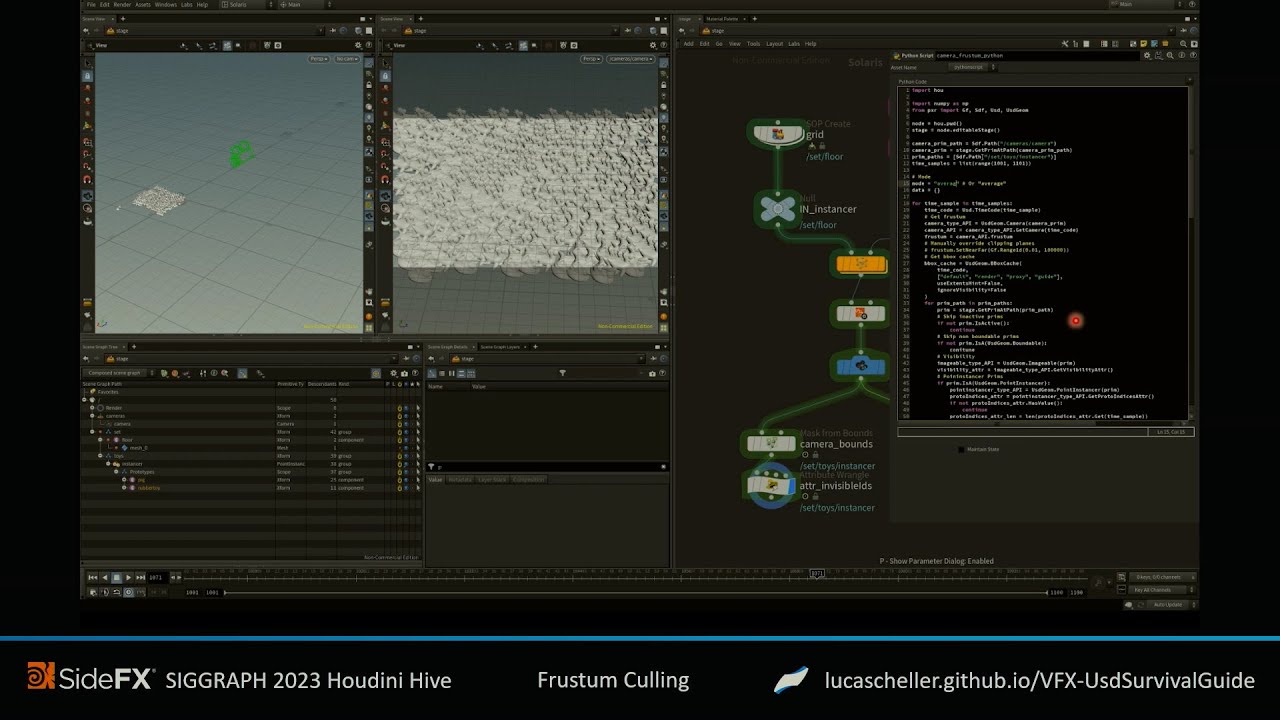Select the camera prim row
The image size is (1280, 720).
(250, 424)
